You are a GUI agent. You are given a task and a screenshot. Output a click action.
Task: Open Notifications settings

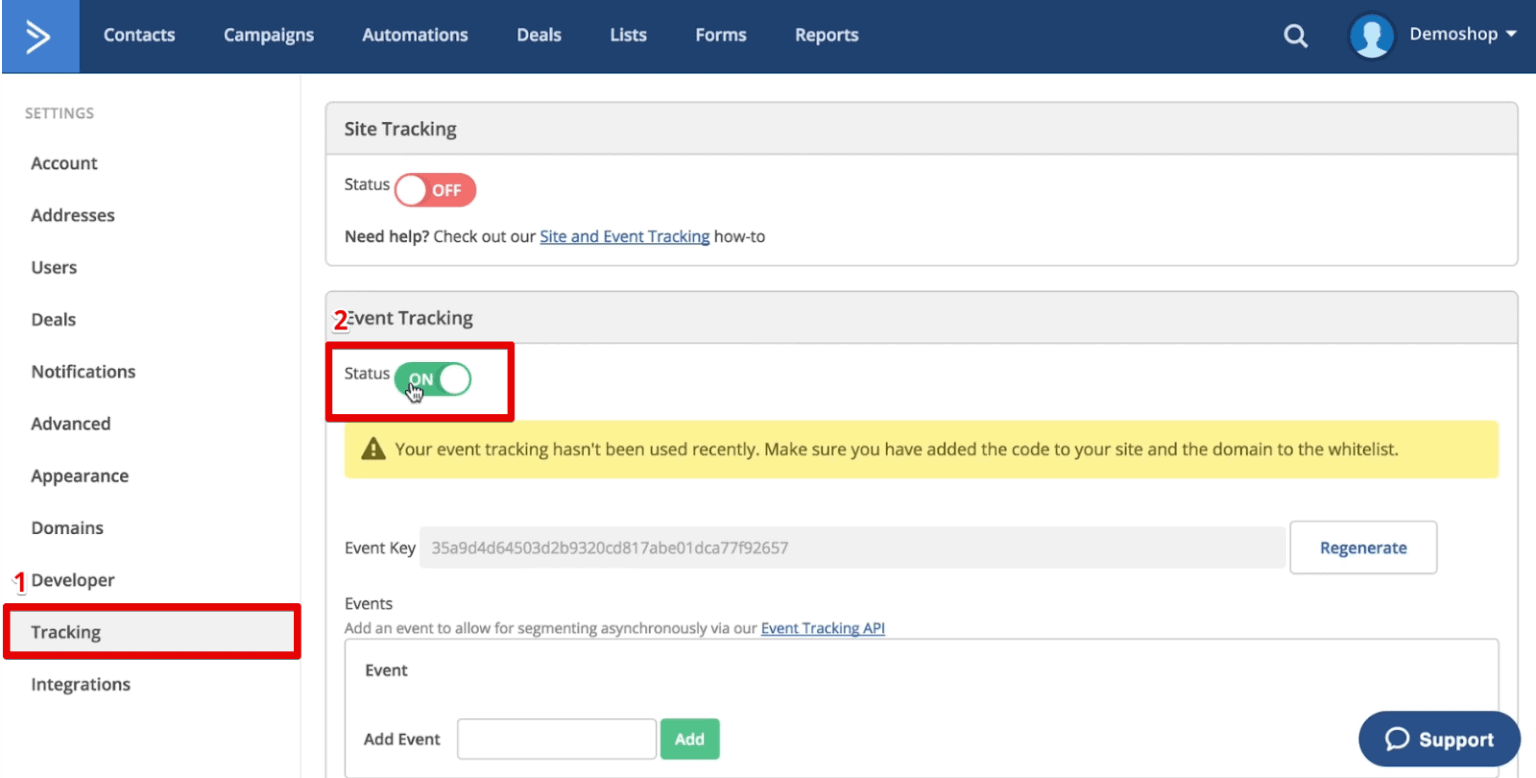pos(83,371)
